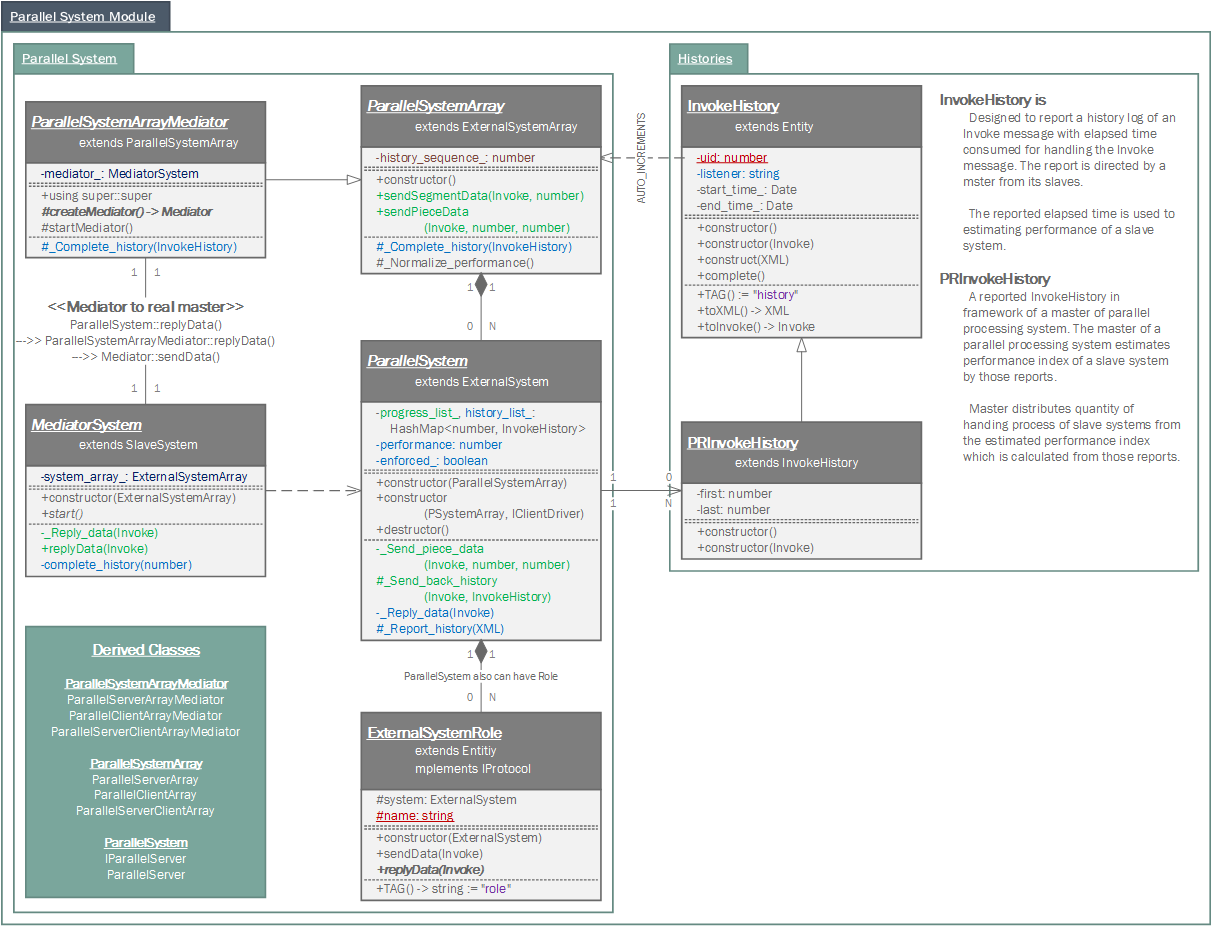This screenshot has height=926, width=1212.
Task: Click the -uid: number attribute
Action: (x=732, y=158)
